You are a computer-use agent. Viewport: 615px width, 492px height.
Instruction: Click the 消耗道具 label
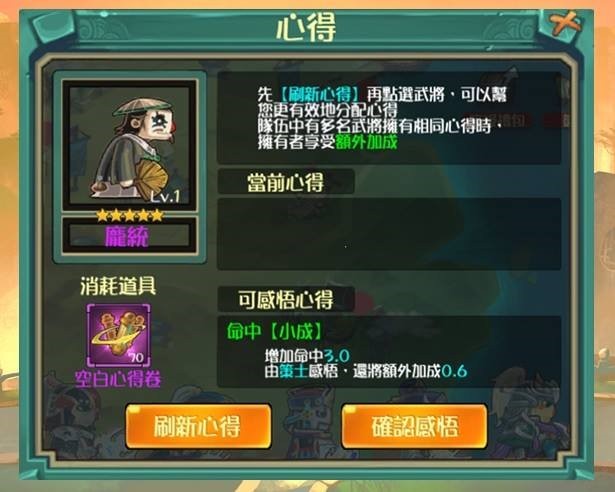[118, 286]
